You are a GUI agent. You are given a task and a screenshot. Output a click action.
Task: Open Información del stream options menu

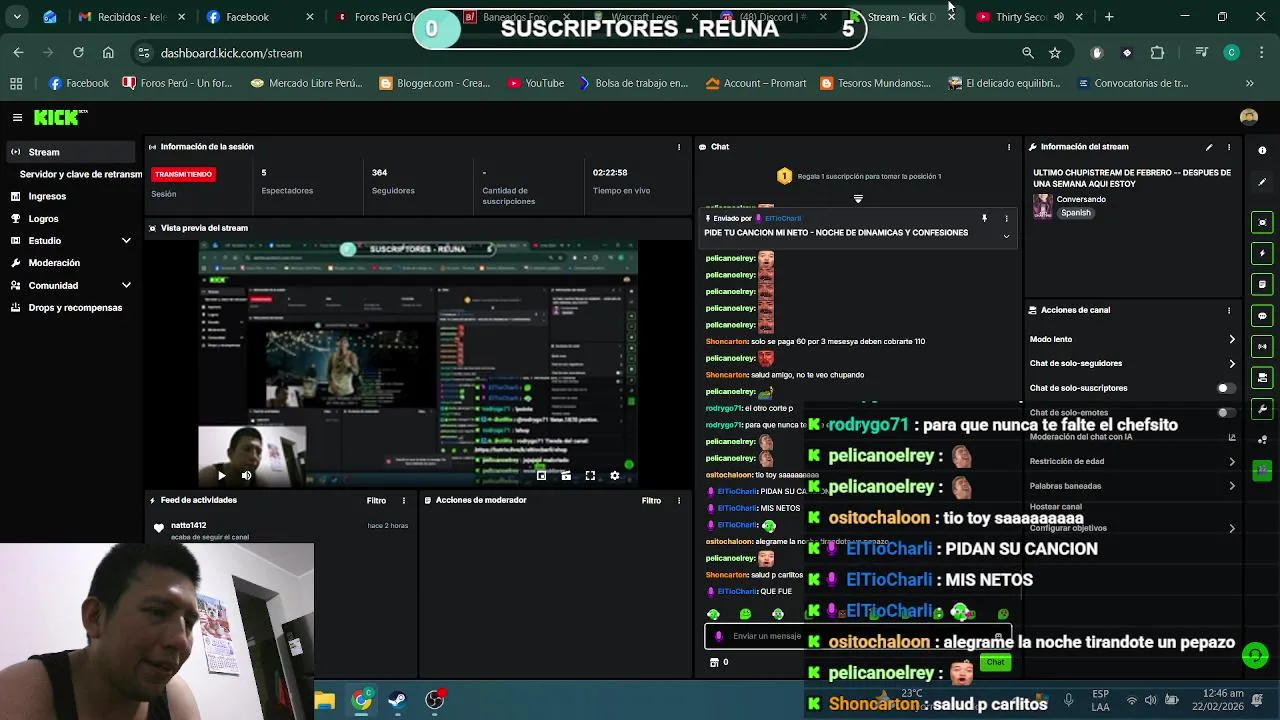[x=1229, y=147]
